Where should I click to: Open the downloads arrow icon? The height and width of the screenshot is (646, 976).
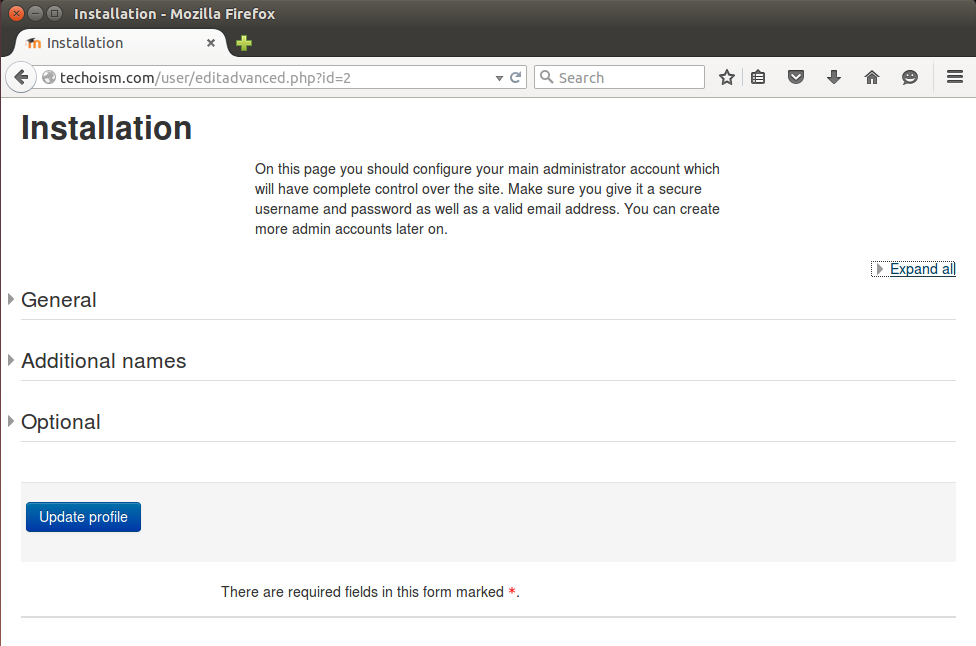point(833,77)
